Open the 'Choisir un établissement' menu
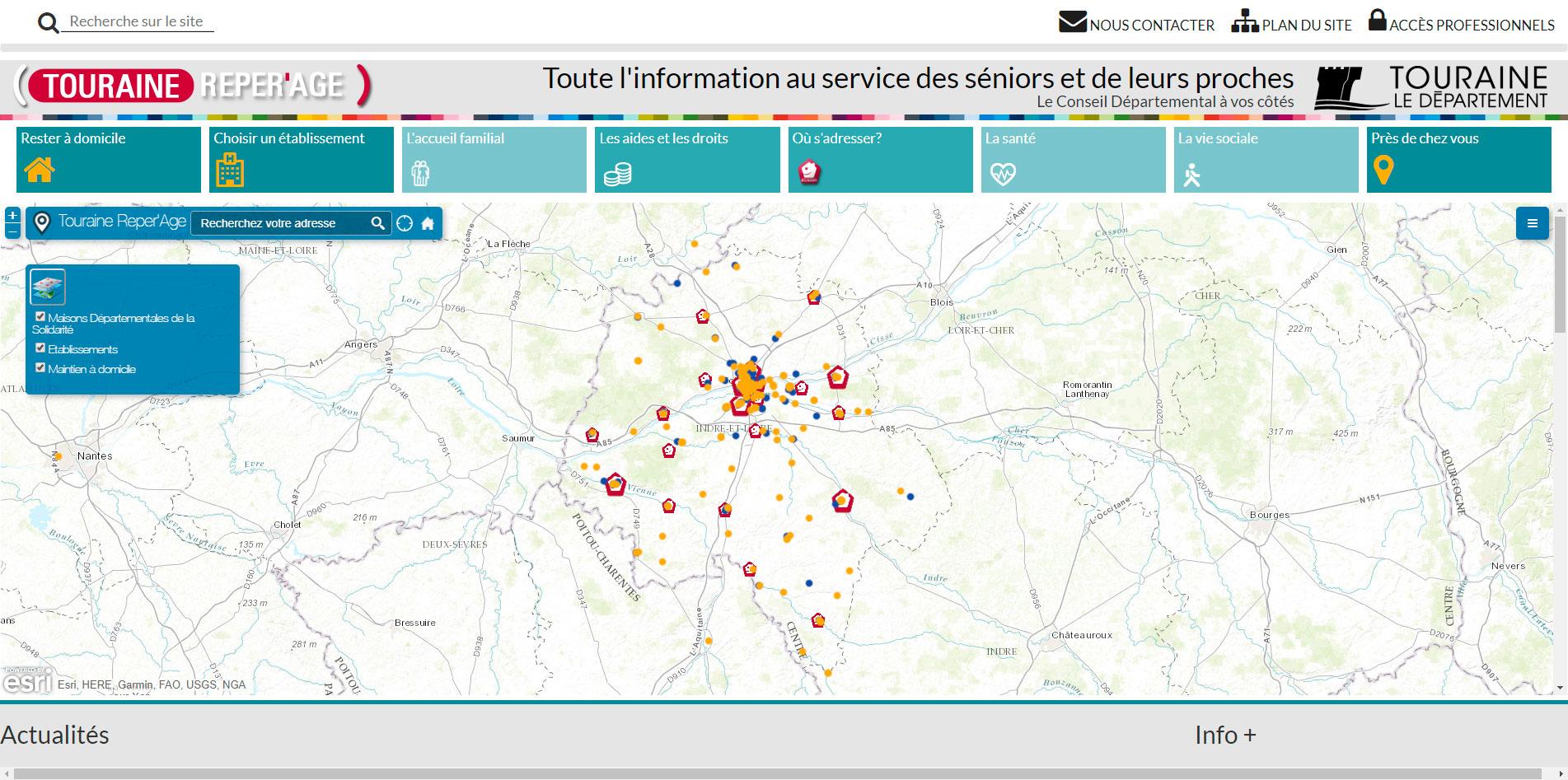 [x=302, y=159]
